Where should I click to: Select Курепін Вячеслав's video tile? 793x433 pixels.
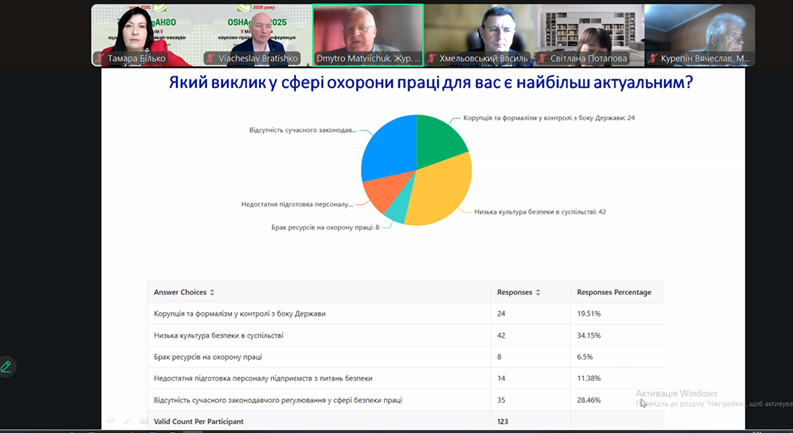click(700, 35)
